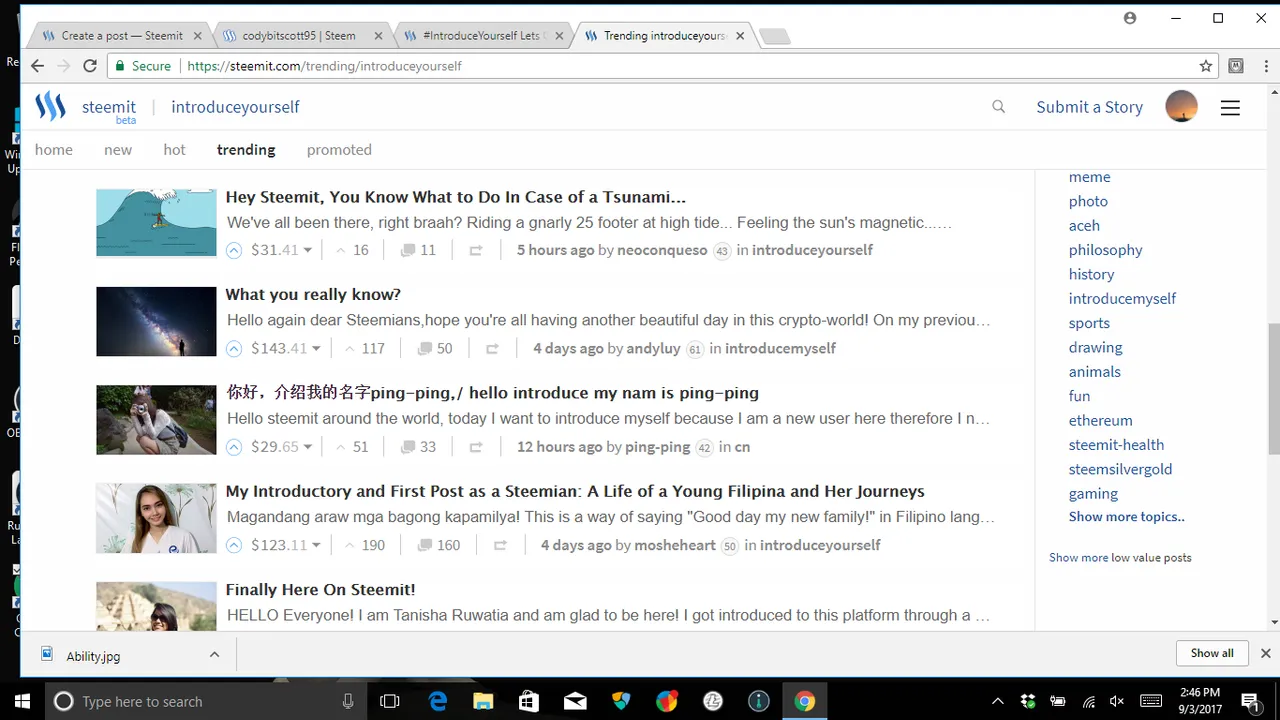
Task: Click the volume muted tray icon
Action: pyautogui.click(x=1117, y=701)
